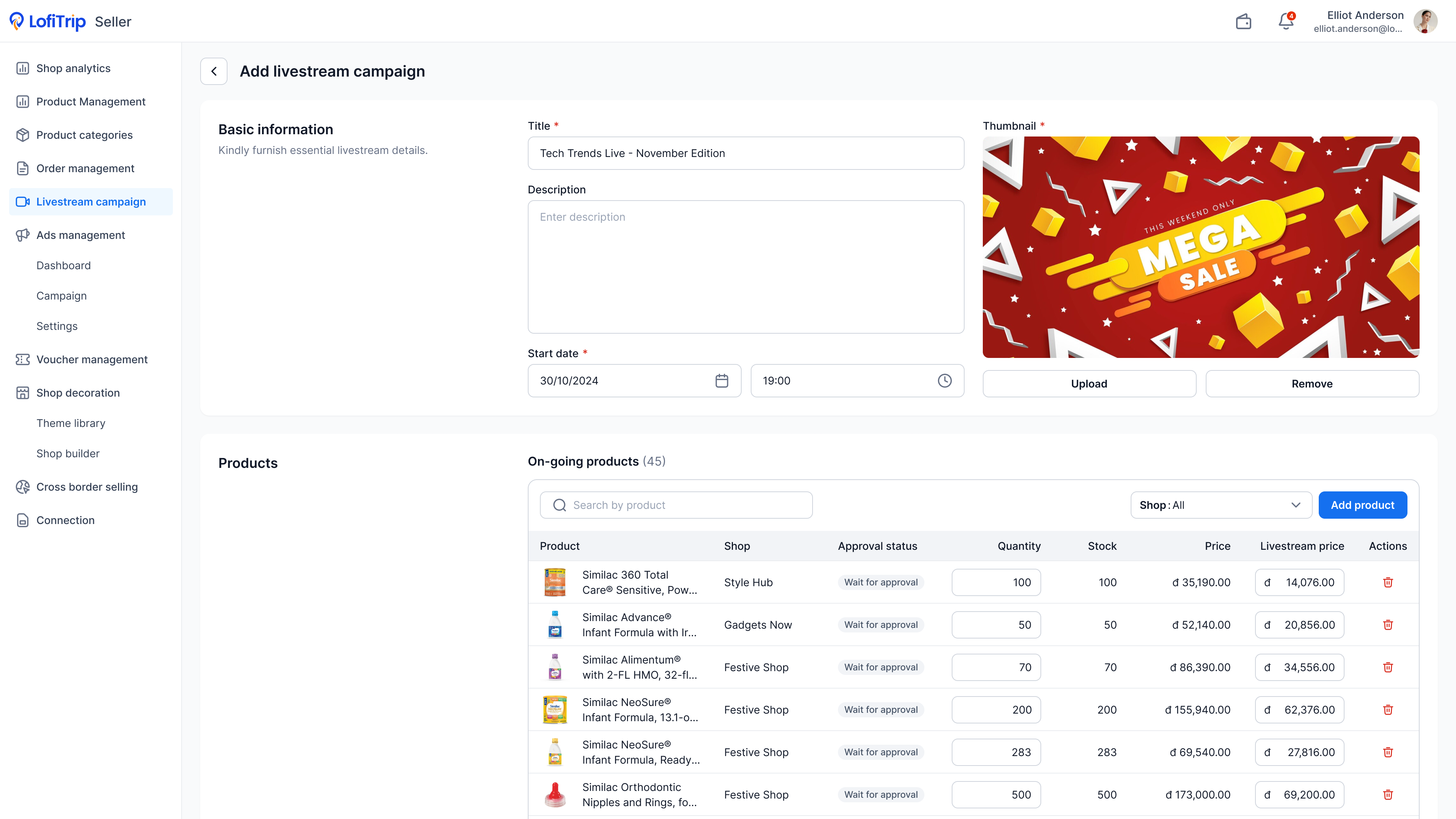Open Shop decoration section
This screenshot has width=1456, height=819.
point(91,393)
